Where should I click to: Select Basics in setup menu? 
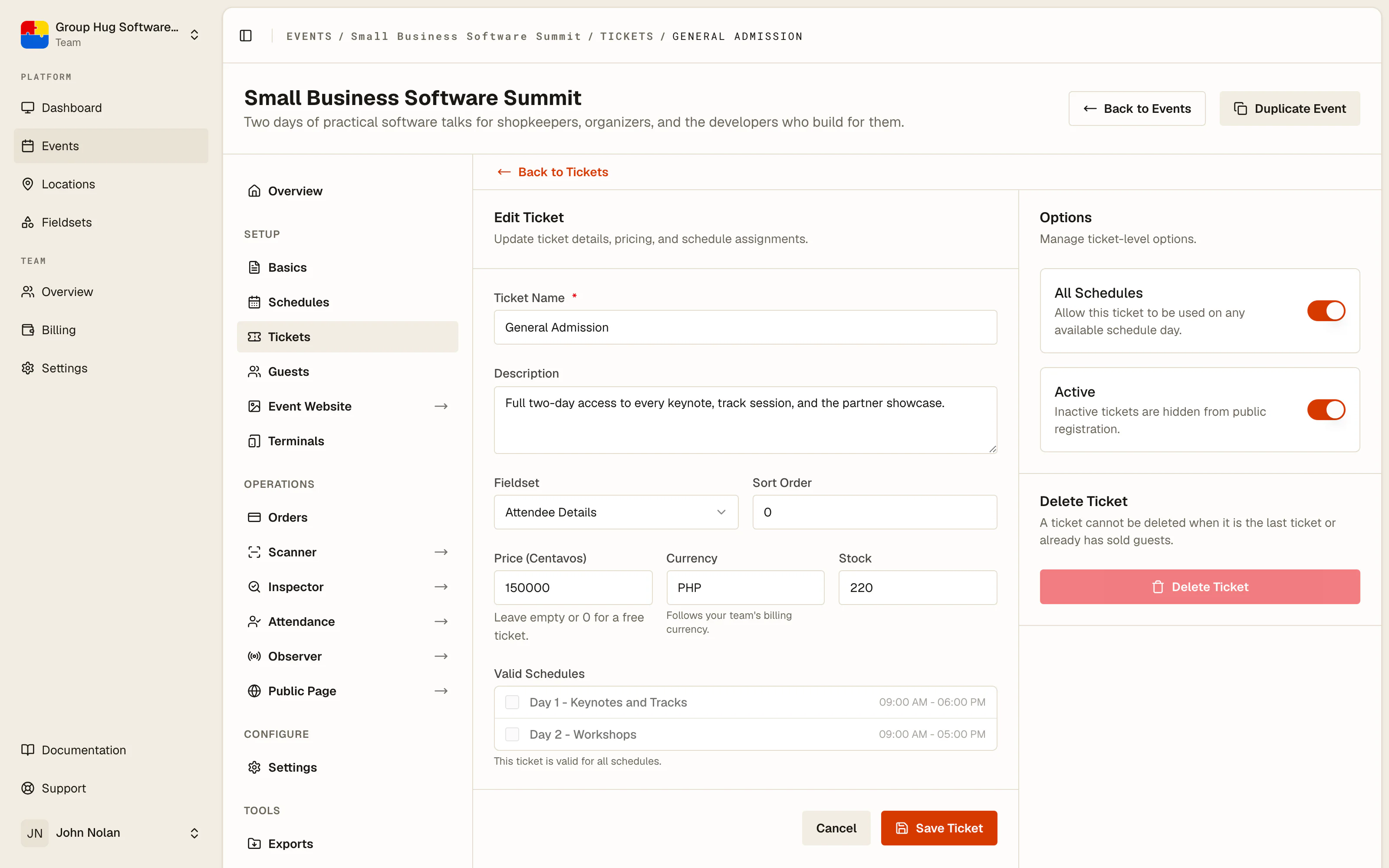347,267
